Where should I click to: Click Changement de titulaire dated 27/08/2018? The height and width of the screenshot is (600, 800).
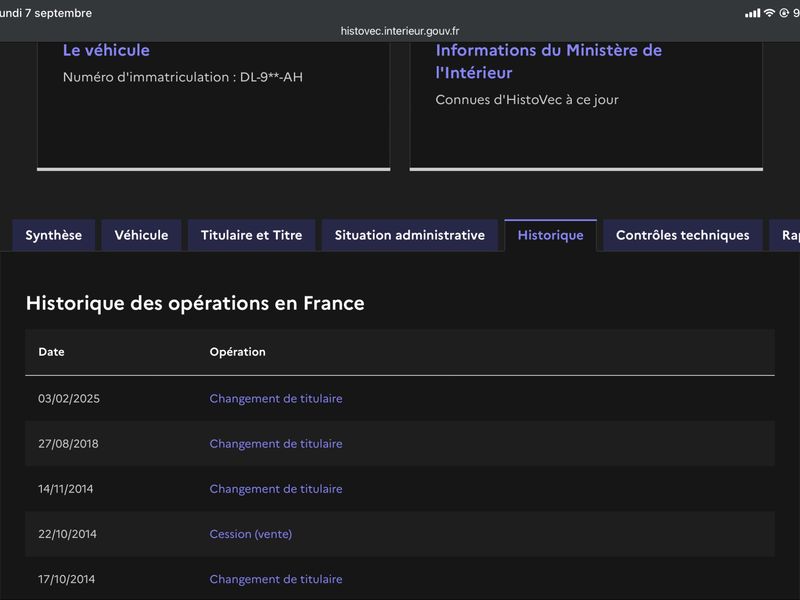(276, 444)
